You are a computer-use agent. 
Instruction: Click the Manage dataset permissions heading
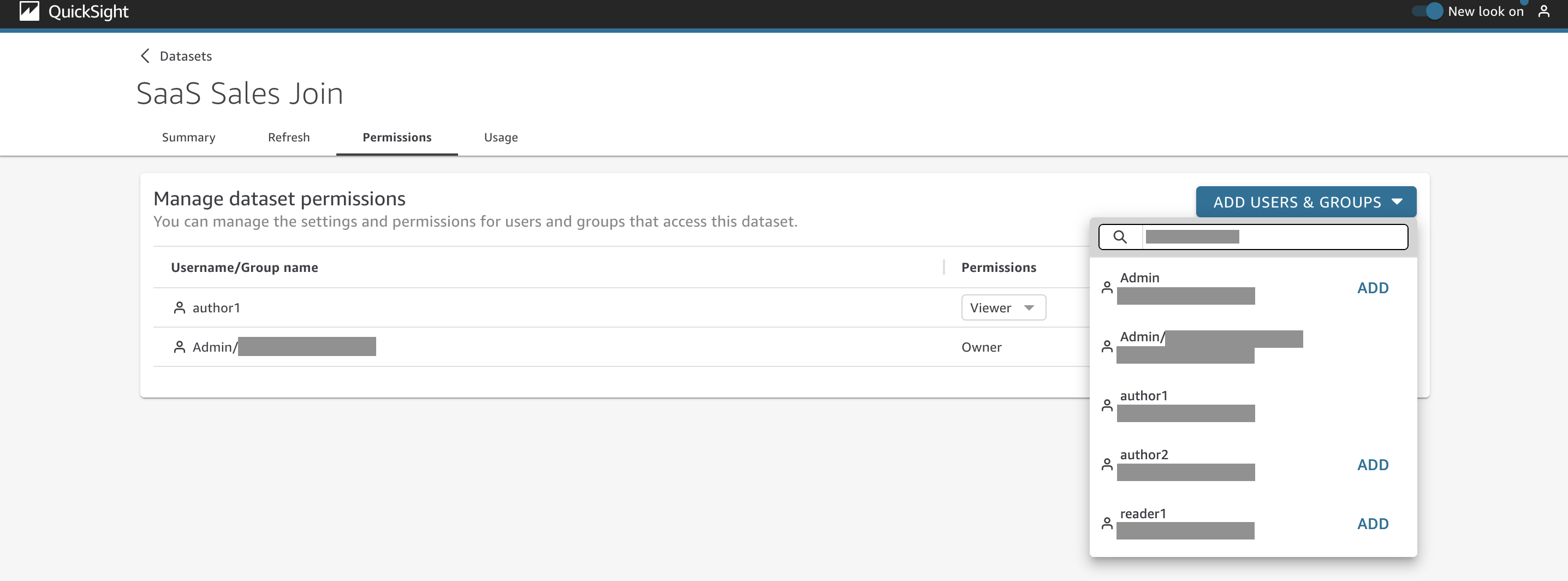280,199
